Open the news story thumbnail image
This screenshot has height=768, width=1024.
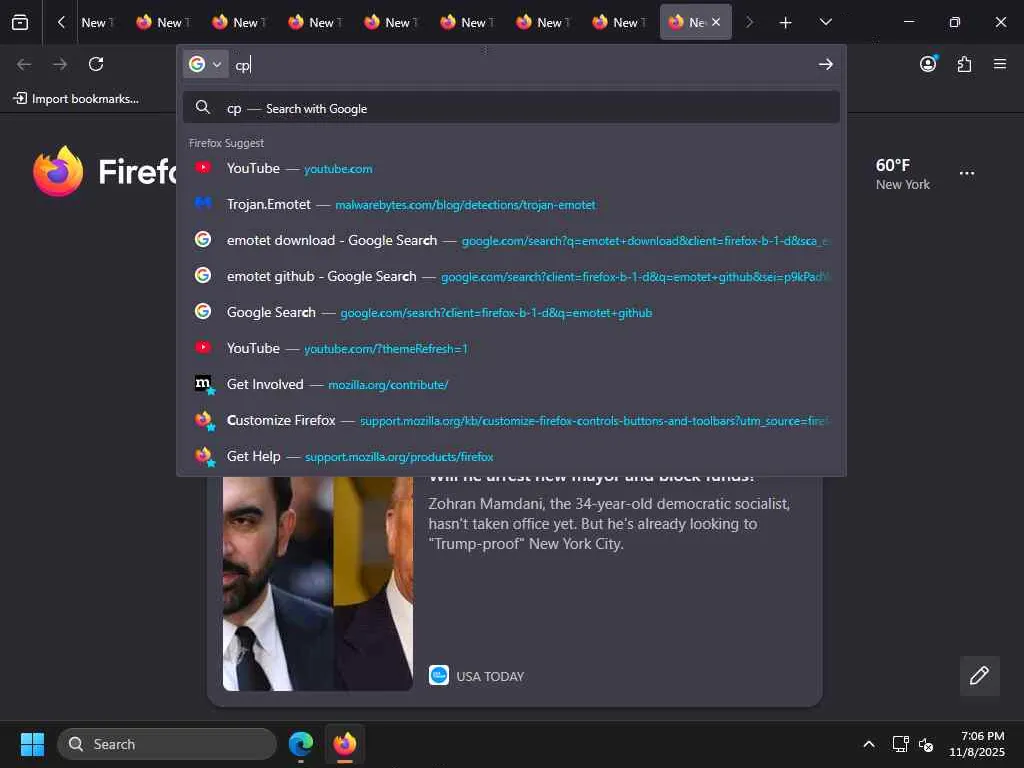318,583
